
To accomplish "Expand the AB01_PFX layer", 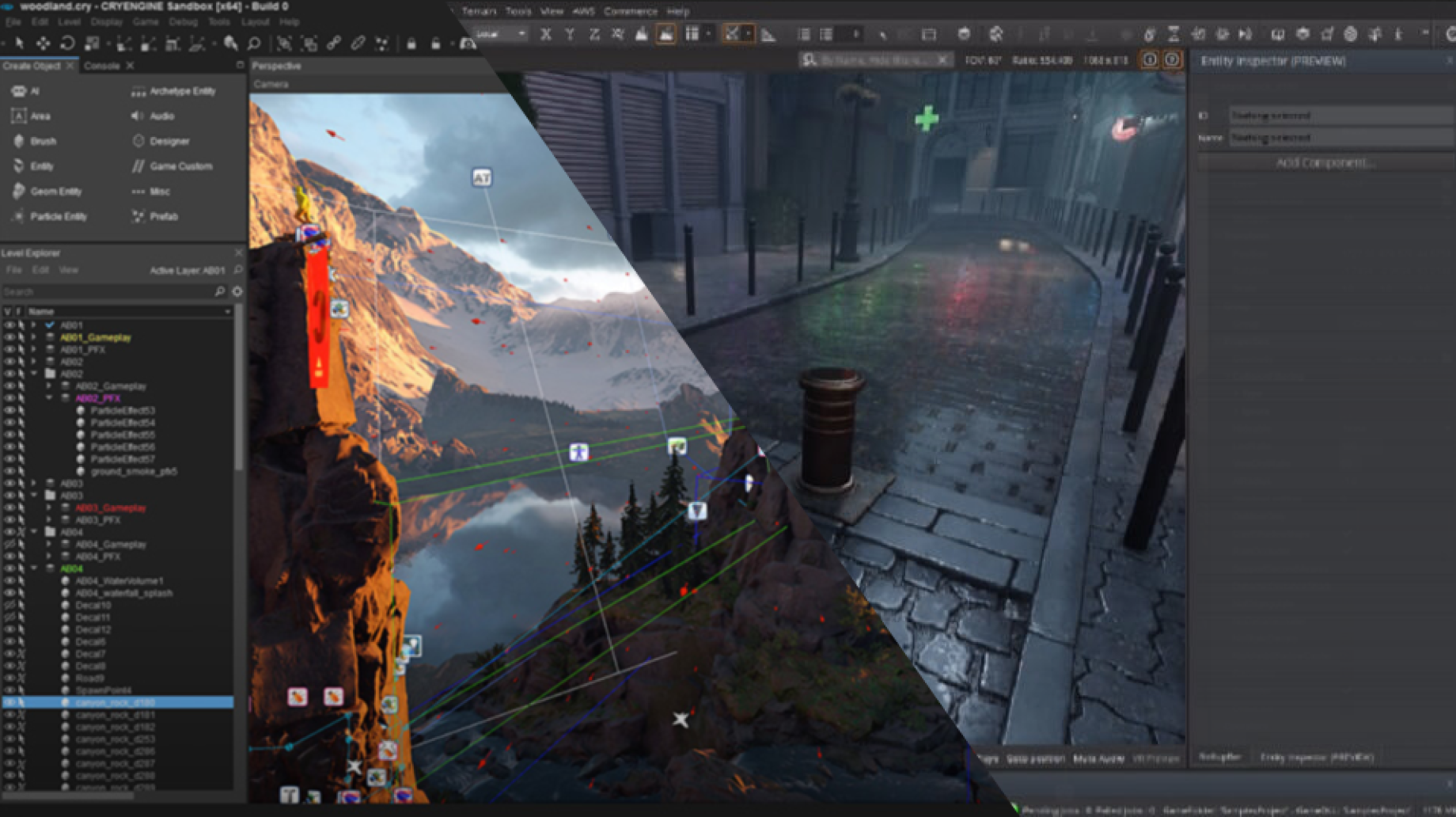I will click(33, 349).
